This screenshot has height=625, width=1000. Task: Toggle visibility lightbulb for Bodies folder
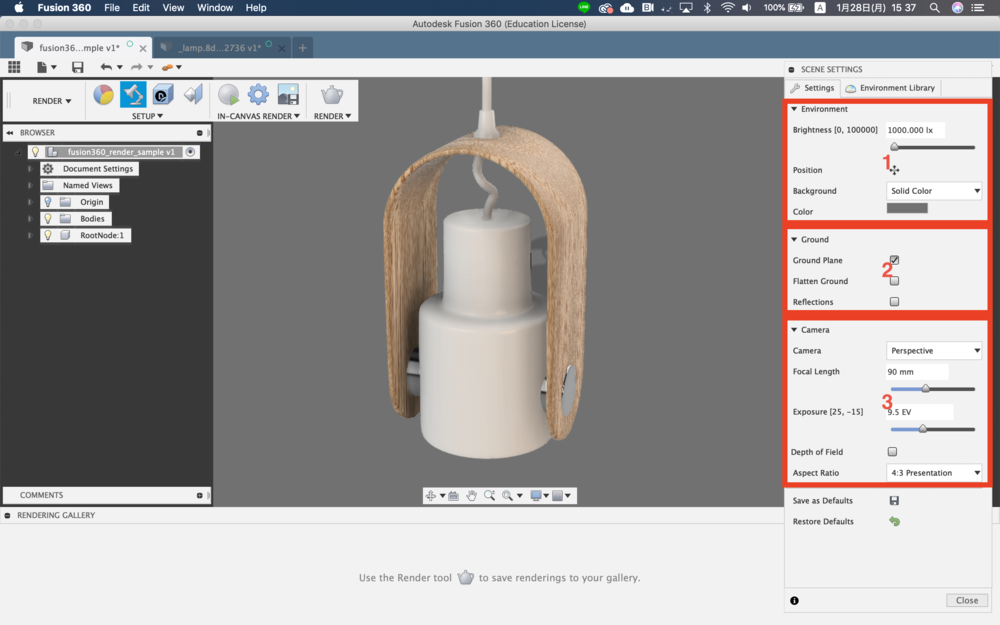click(x=47, y=219)
